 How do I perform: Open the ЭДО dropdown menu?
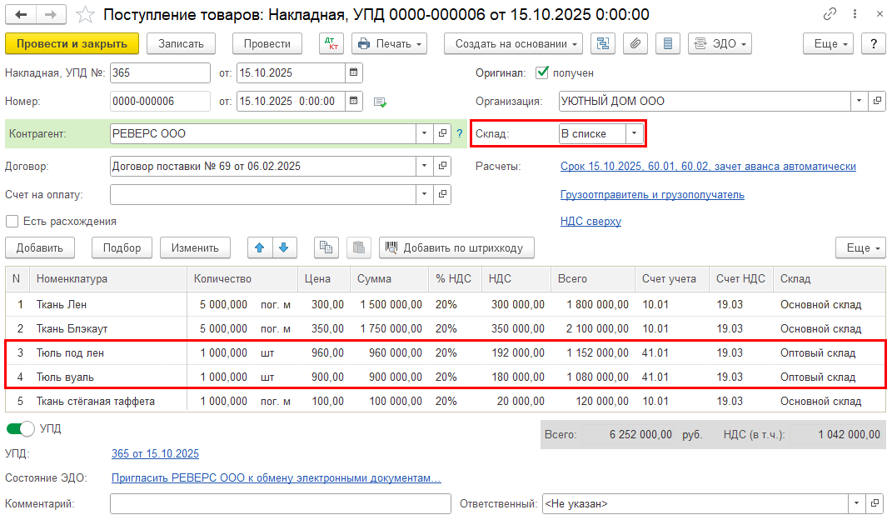click(720, 44)
